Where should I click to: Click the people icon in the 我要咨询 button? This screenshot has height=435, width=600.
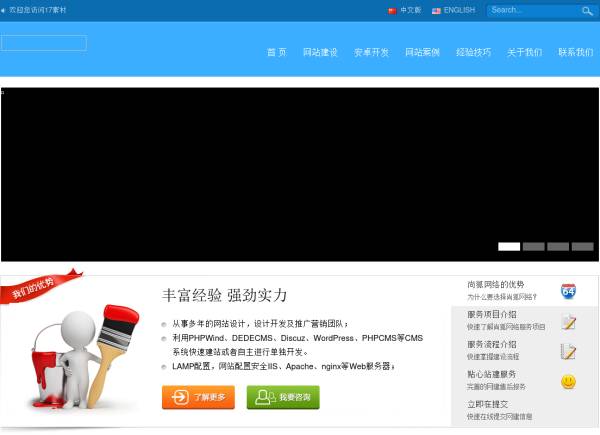coord(265,397)
